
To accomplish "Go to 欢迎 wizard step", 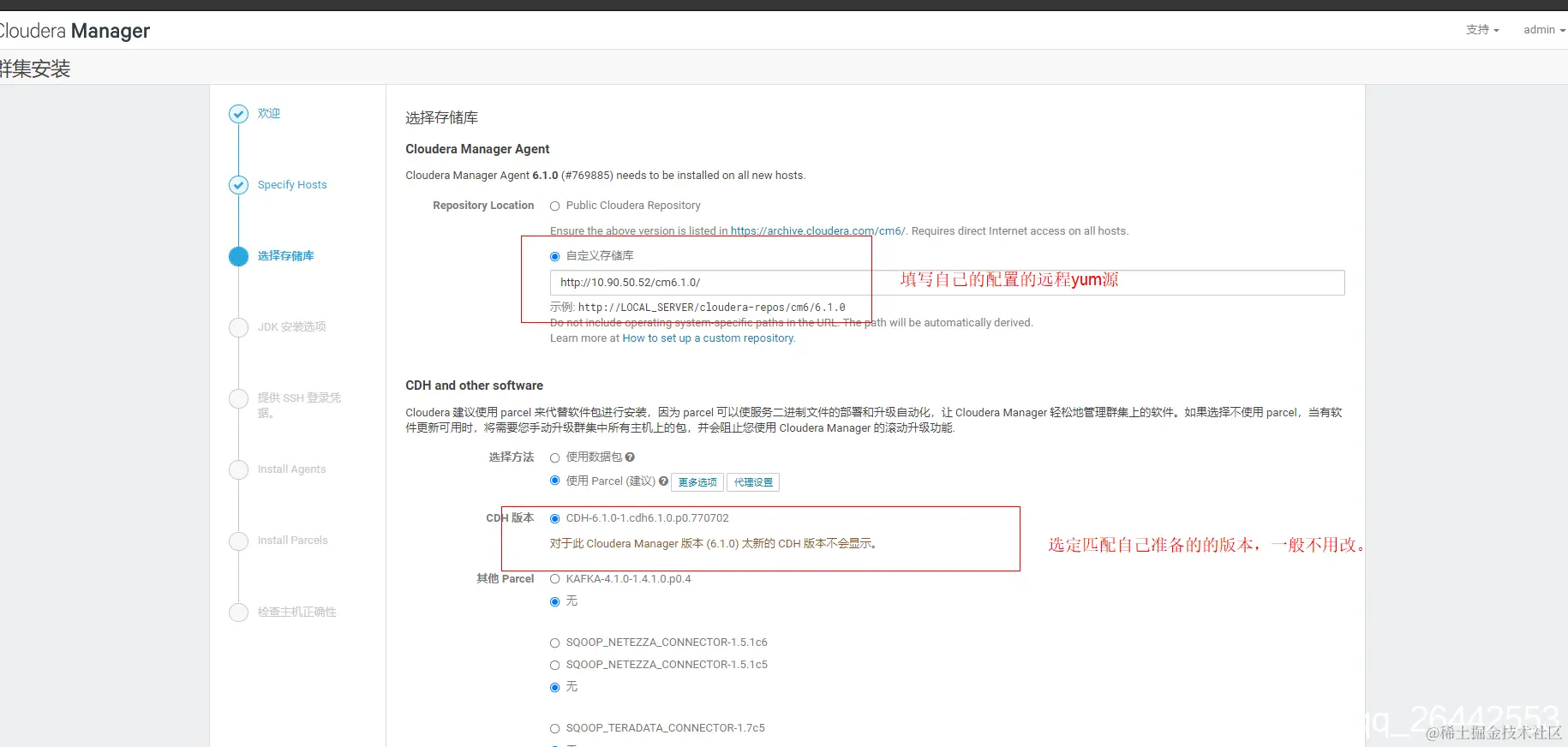I will click(x=269, y=113).
